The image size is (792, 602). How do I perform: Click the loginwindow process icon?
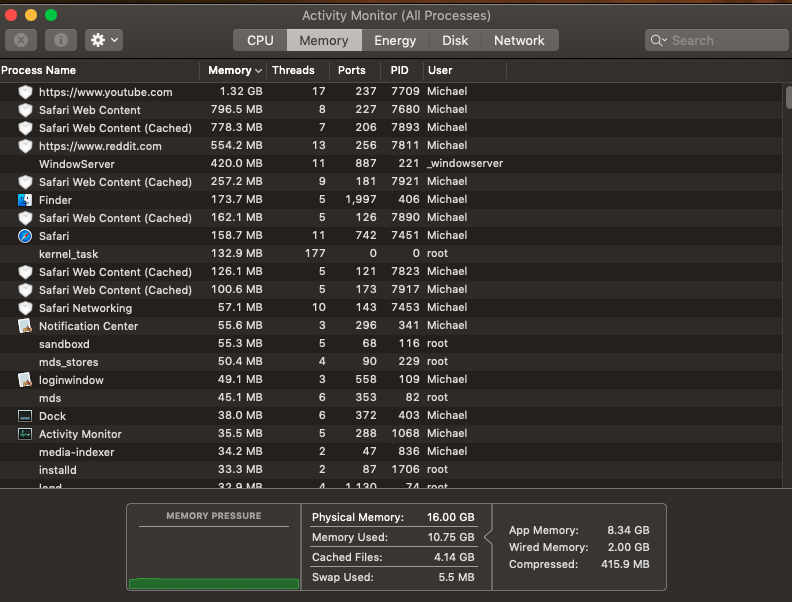[x=25, y=380]
